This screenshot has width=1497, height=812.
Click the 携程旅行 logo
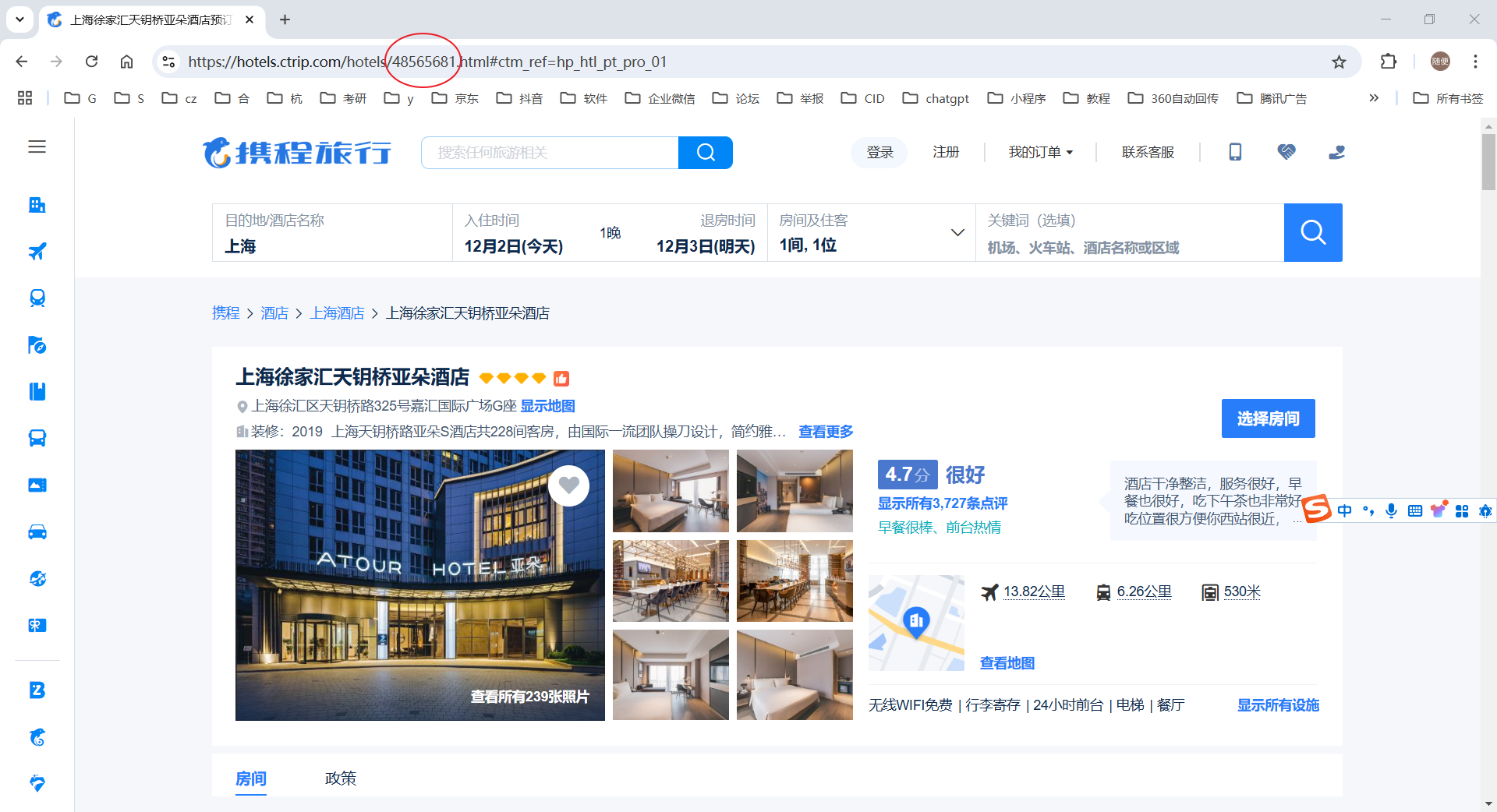[297, 153]
